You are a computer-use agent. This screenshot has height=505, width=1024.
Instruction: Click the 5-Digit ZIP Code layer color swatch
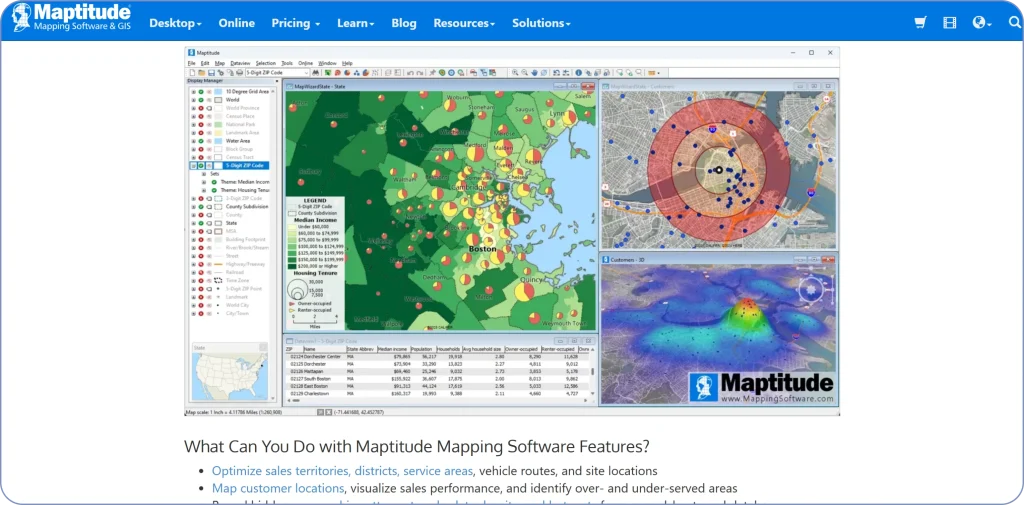[x=219, y=166]
